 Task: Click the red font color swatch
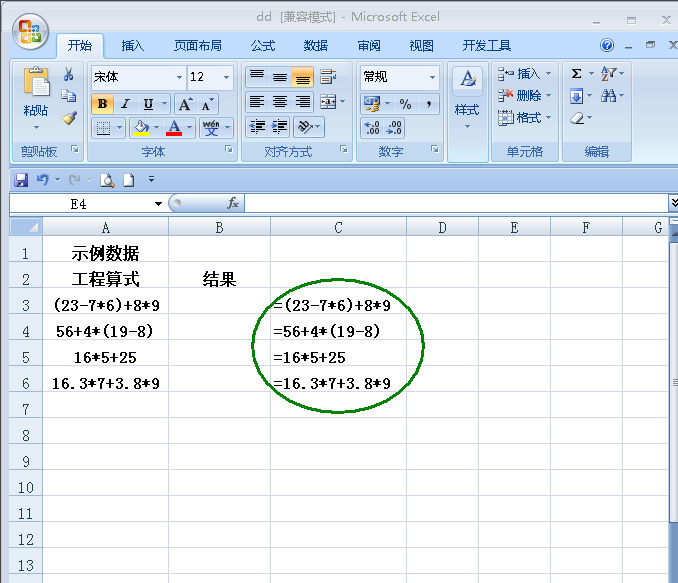175,128
